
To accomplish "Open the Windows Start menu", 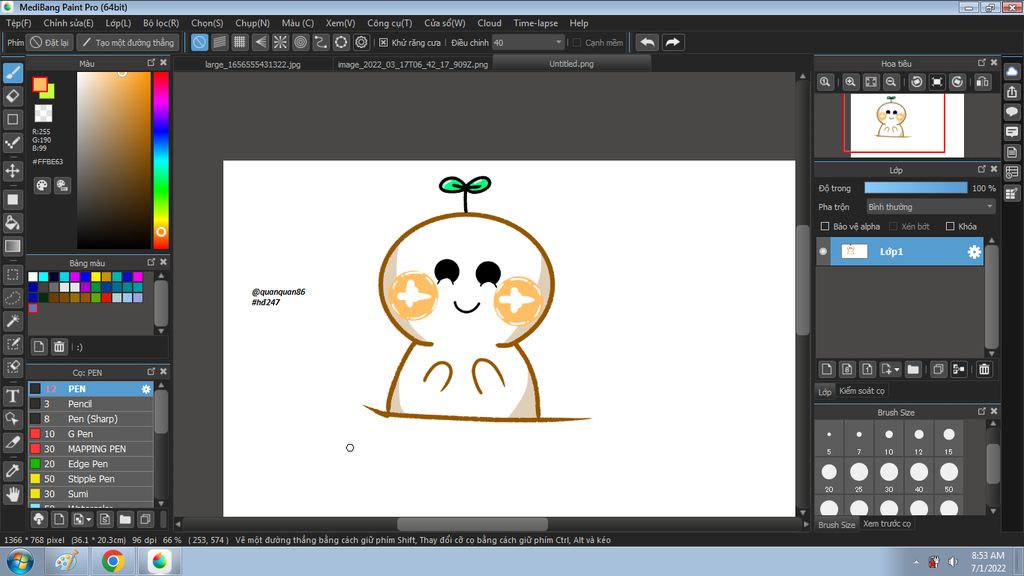I will point(20,562).
